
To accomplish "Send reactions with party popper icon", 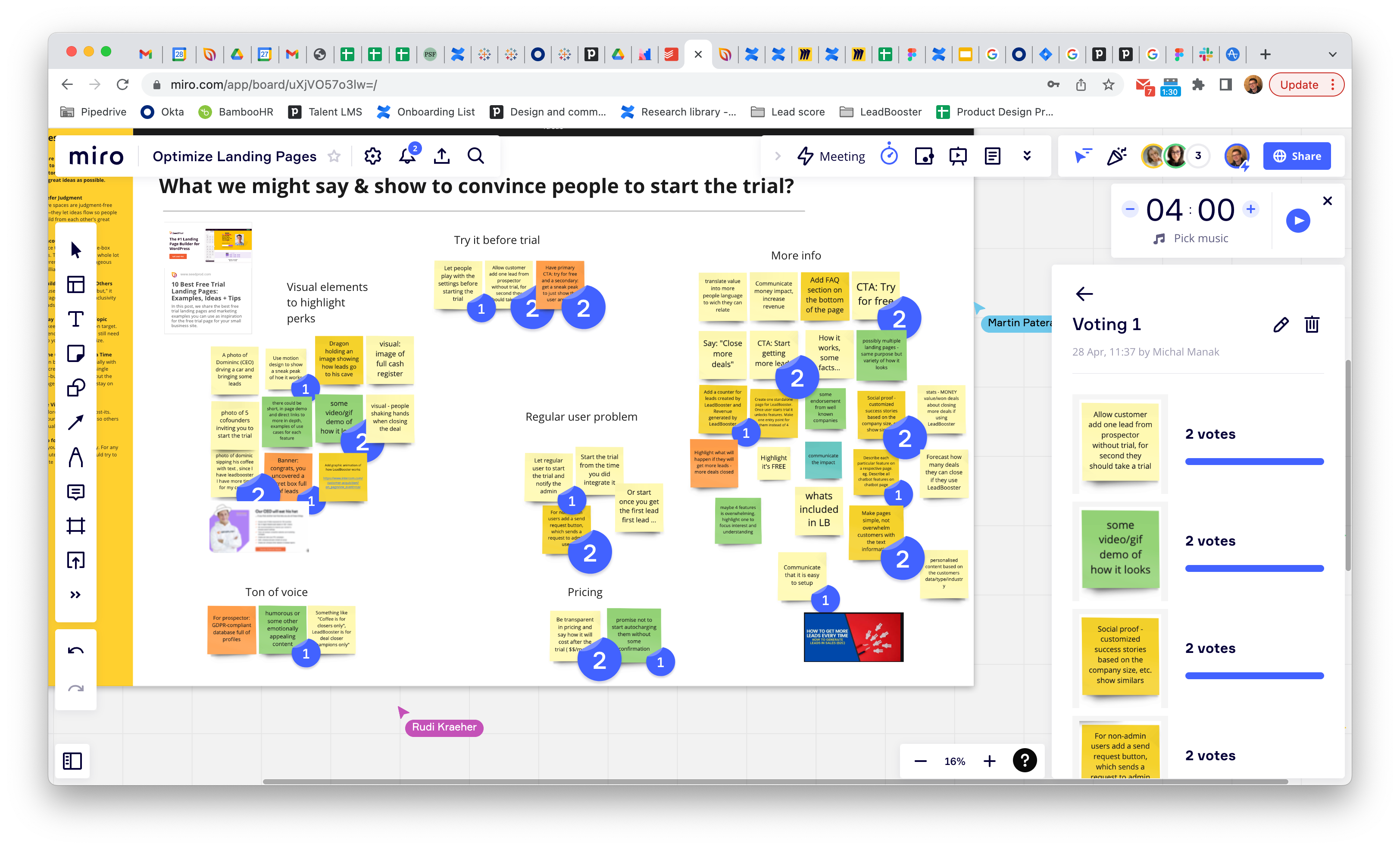I will pyautogui.click(x=1116, y=156).
